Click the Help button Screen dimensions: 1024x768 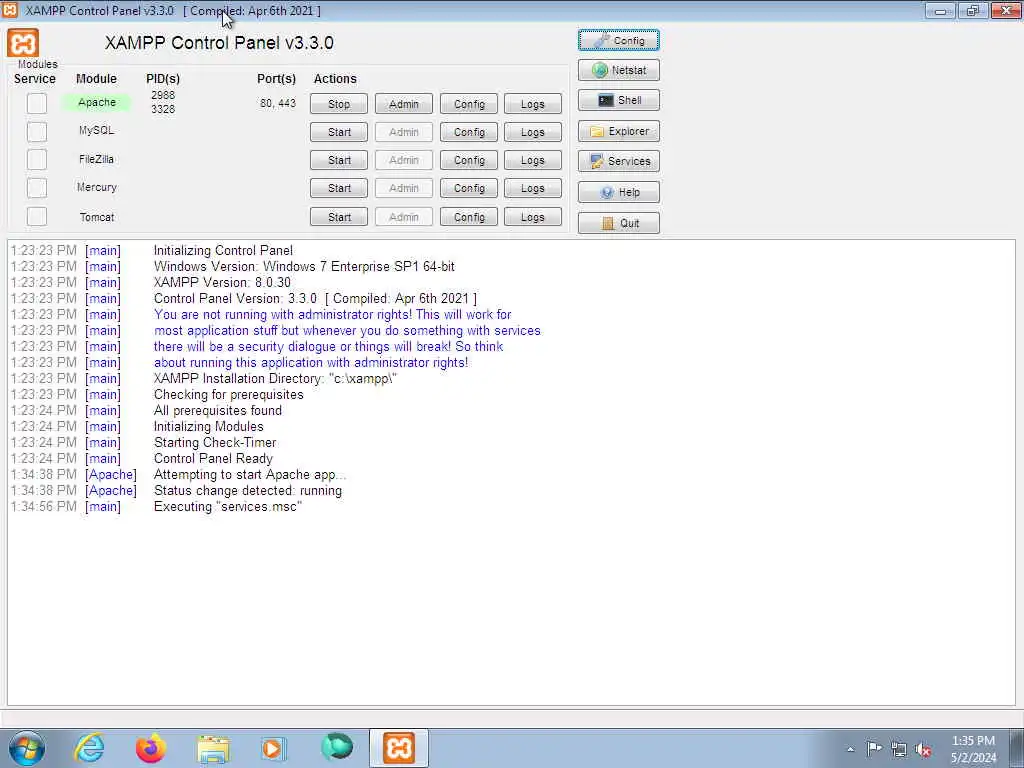click(618, 192)
